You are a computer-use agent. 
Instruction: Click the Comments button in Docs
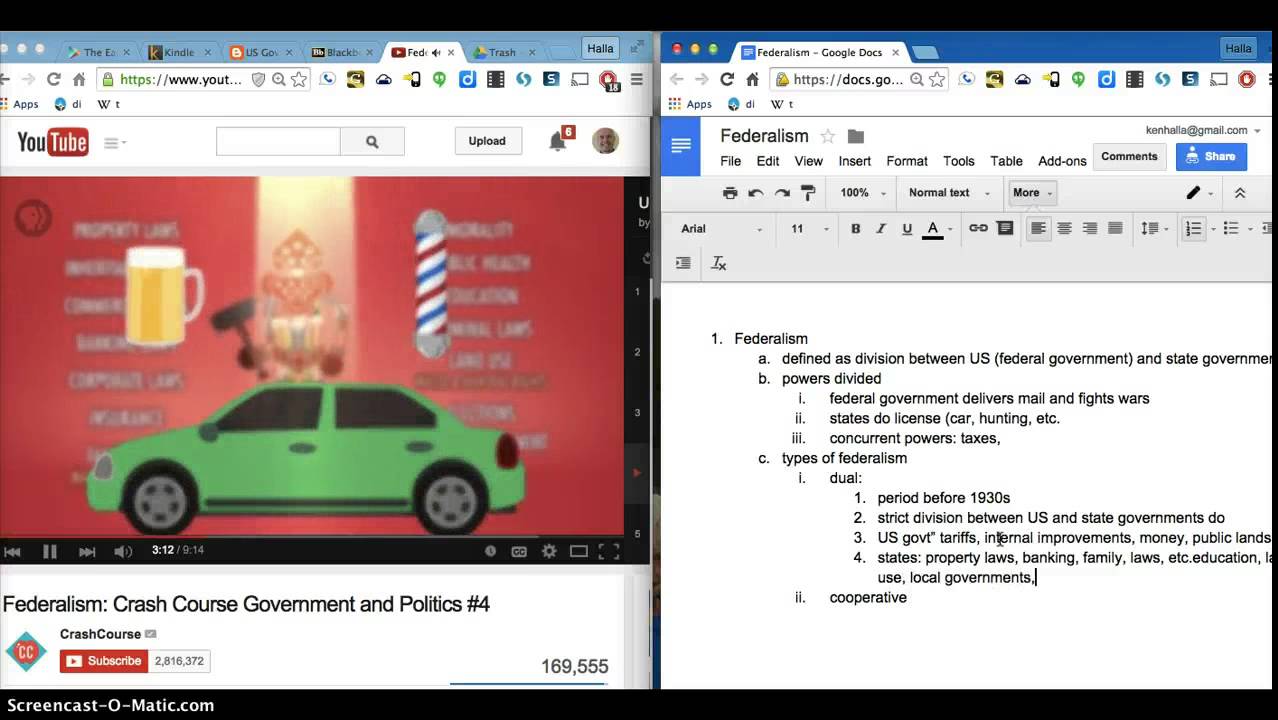[1129, 156]
